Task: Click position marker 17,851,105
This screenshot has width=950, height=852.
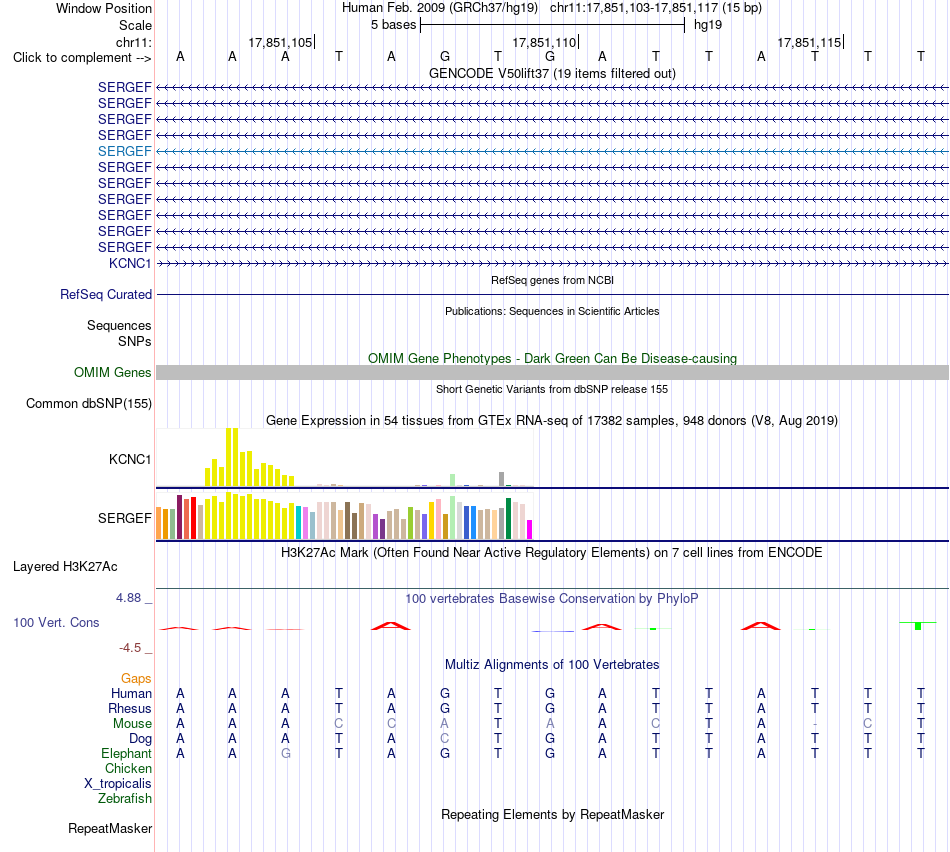Action: tap(281, 42)
